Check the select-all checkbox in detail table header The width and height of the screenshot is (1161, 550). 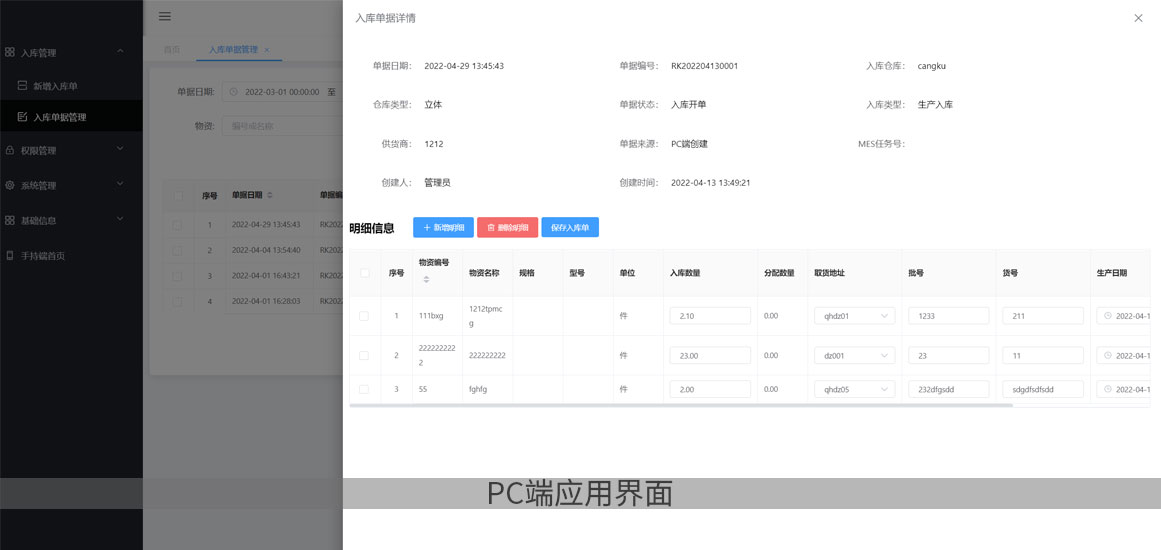tap(364, 272)
